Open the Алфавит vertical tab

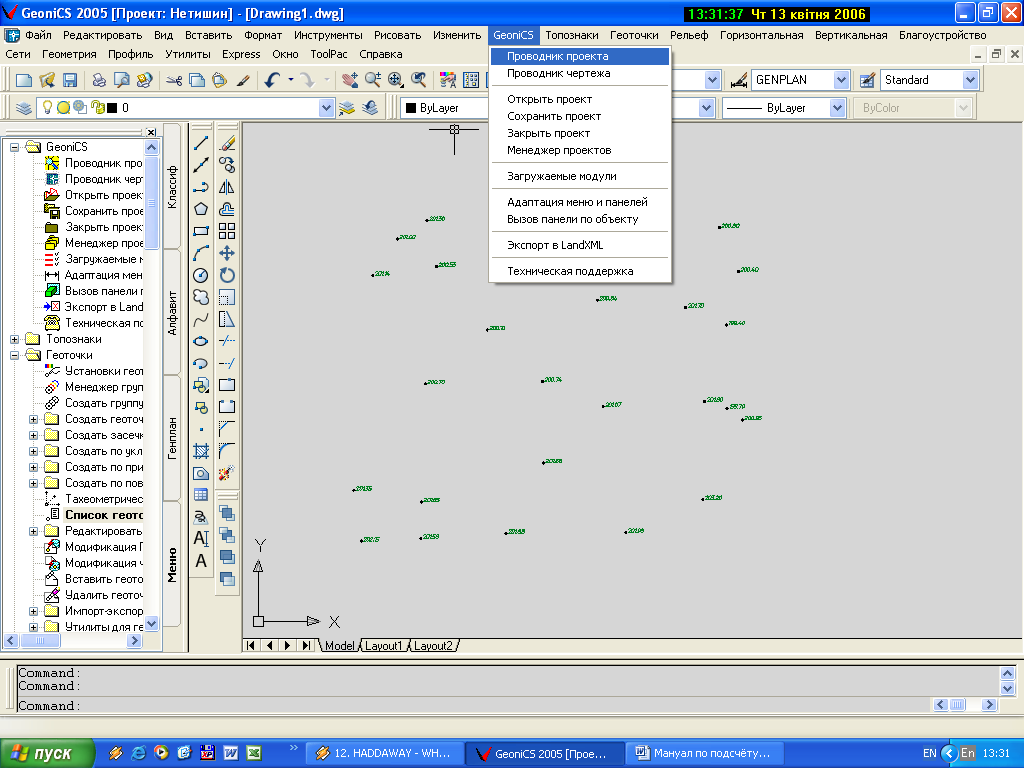pos(172,312)
